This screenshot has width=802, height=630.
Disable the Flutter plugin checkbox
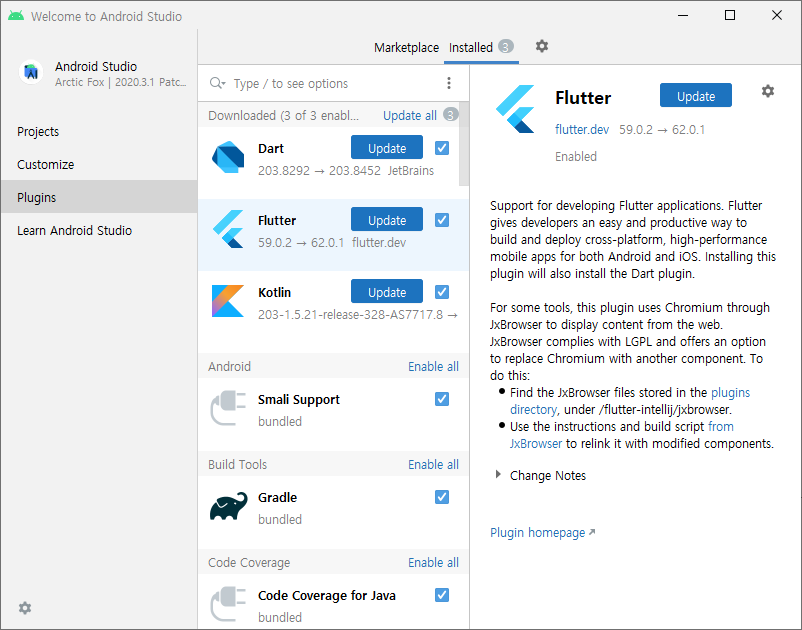click(x=442, y=220)
